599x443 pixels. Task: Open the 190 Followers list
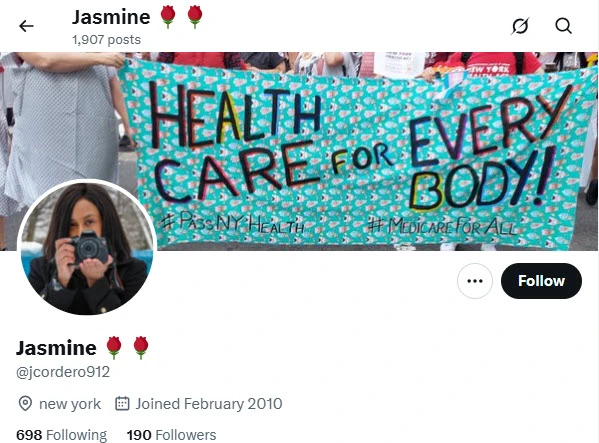pos(172,435)
